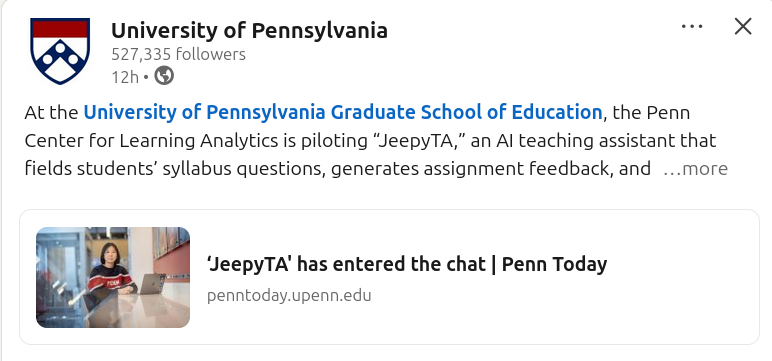This screenshot has width=772, height=361.
Task: Open the JeepyTA article thumbnail image
Action: [113, 277]
